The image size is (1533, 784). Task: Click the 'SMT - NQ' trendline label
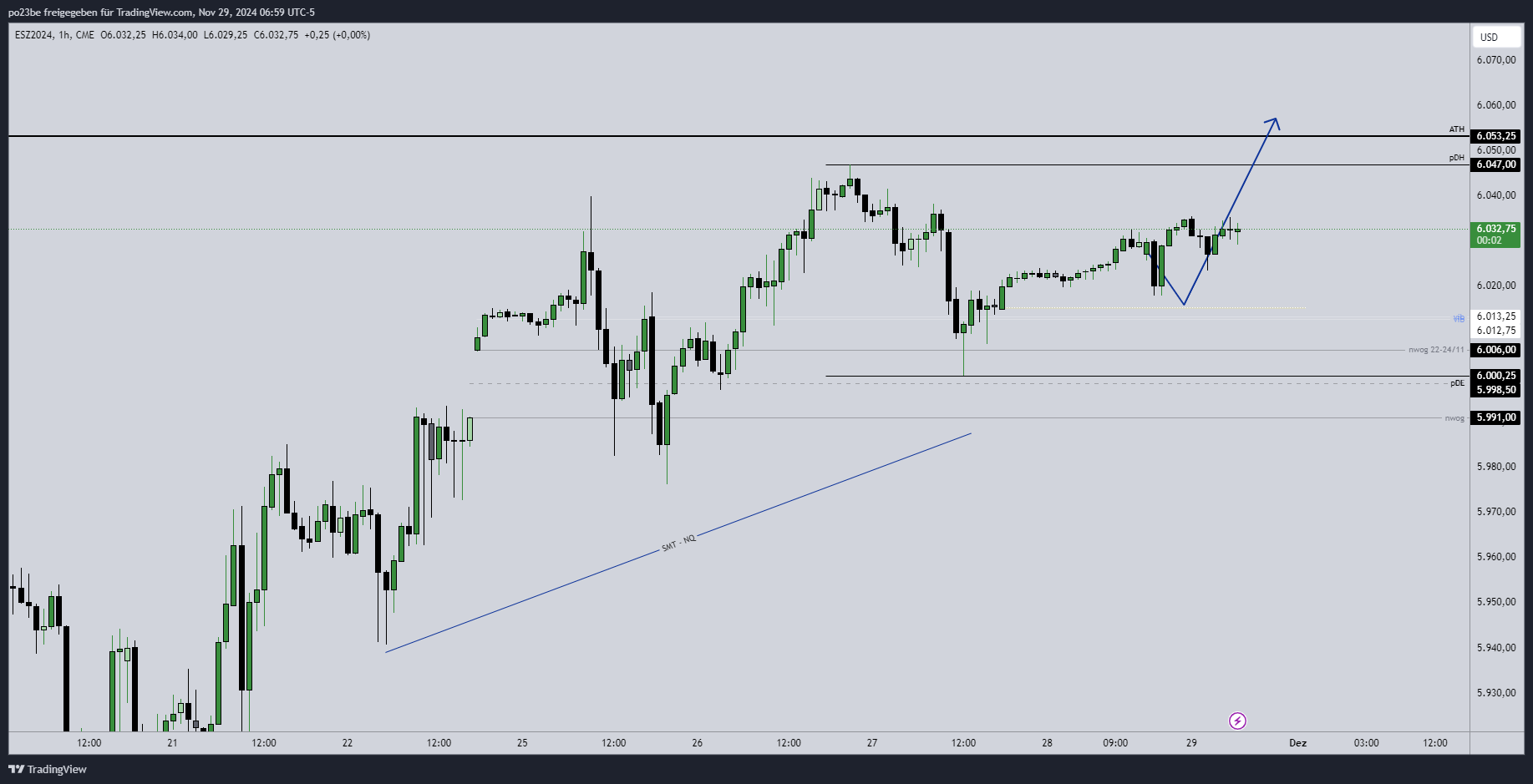coord(678,544)
